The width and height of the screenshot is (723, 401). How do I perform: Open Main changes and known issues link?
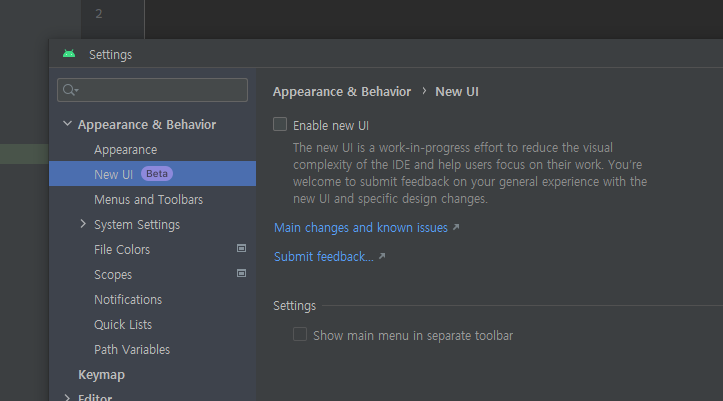coord(361,228)
